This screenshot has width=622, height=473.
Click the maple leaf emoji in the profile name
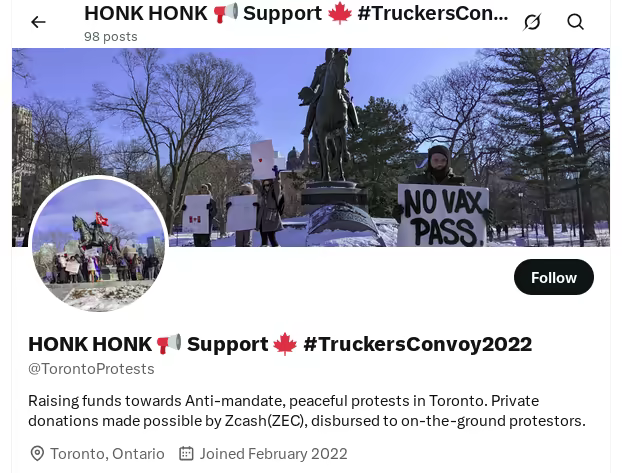[285, 344]
